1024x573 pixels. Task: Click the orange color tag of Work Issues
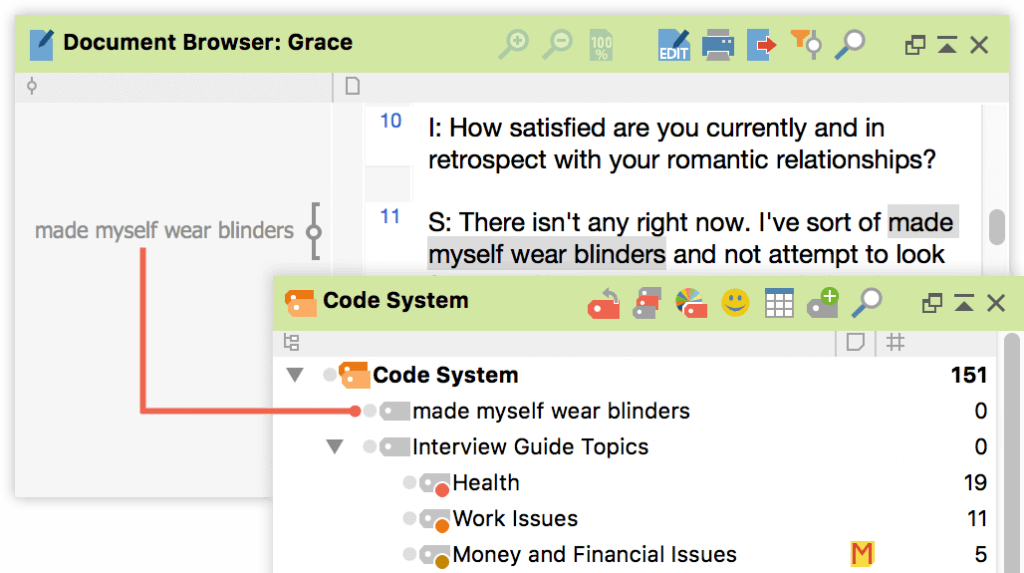(442, 525)
